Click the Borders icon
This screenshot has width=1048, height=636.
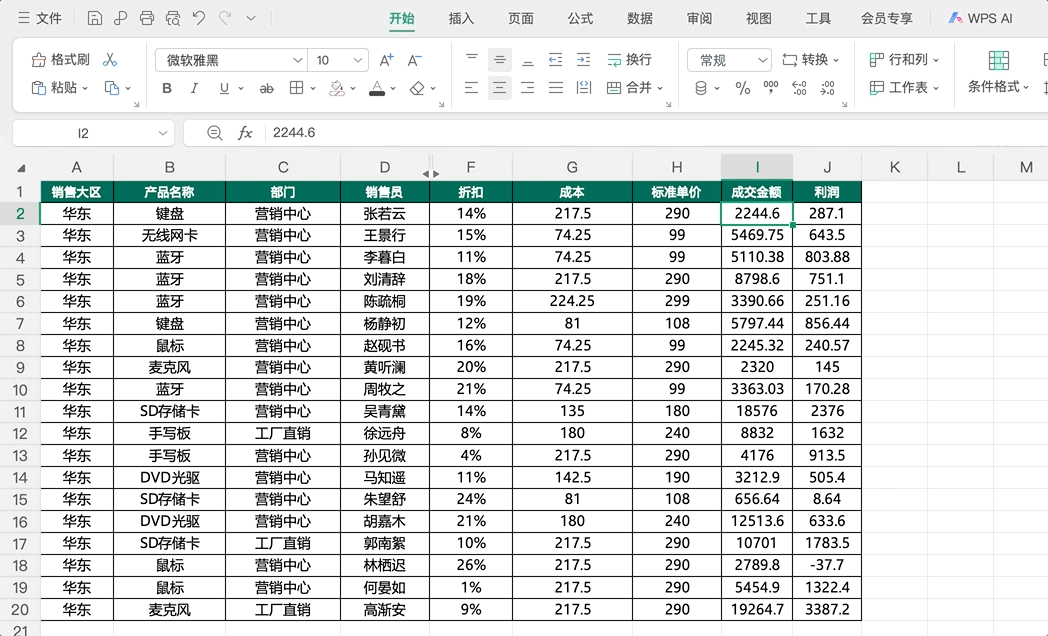(296, 88)
